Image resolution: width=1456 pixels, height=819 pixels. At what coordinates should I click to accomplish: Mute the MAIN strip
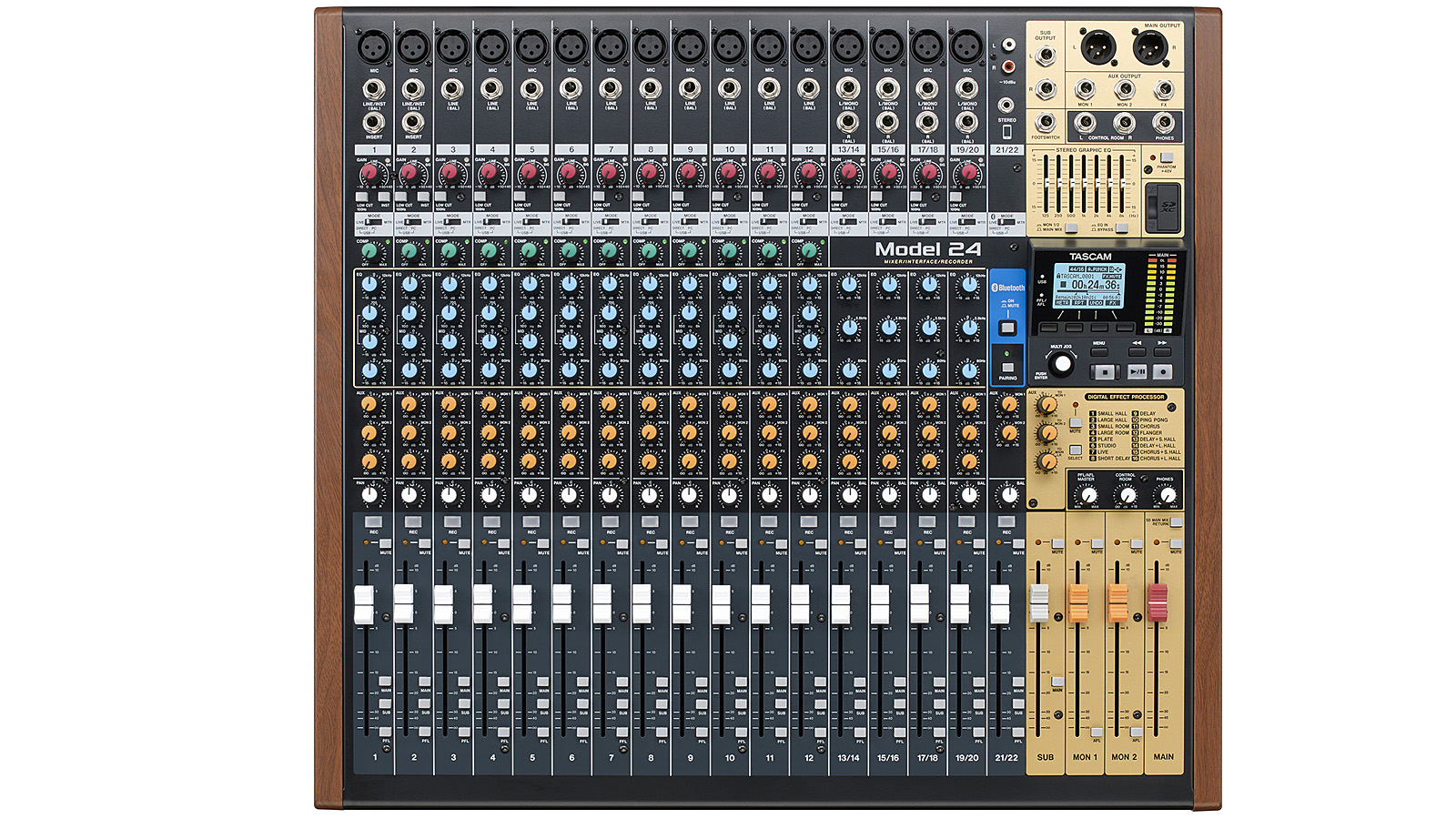[x=1177, y=543]
